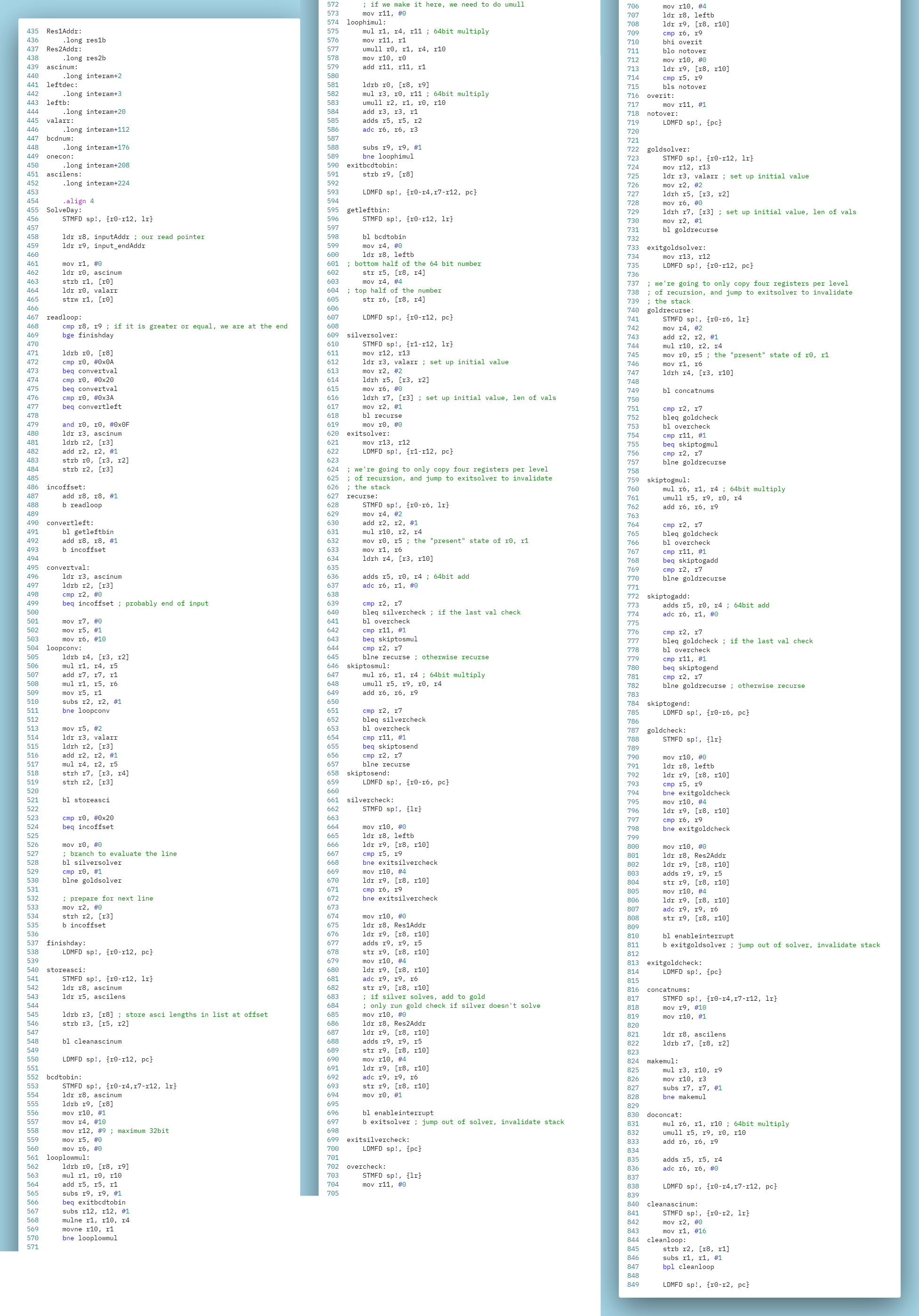
Task: Click the "loopconv:" label definition
Action: click(64, 648)
